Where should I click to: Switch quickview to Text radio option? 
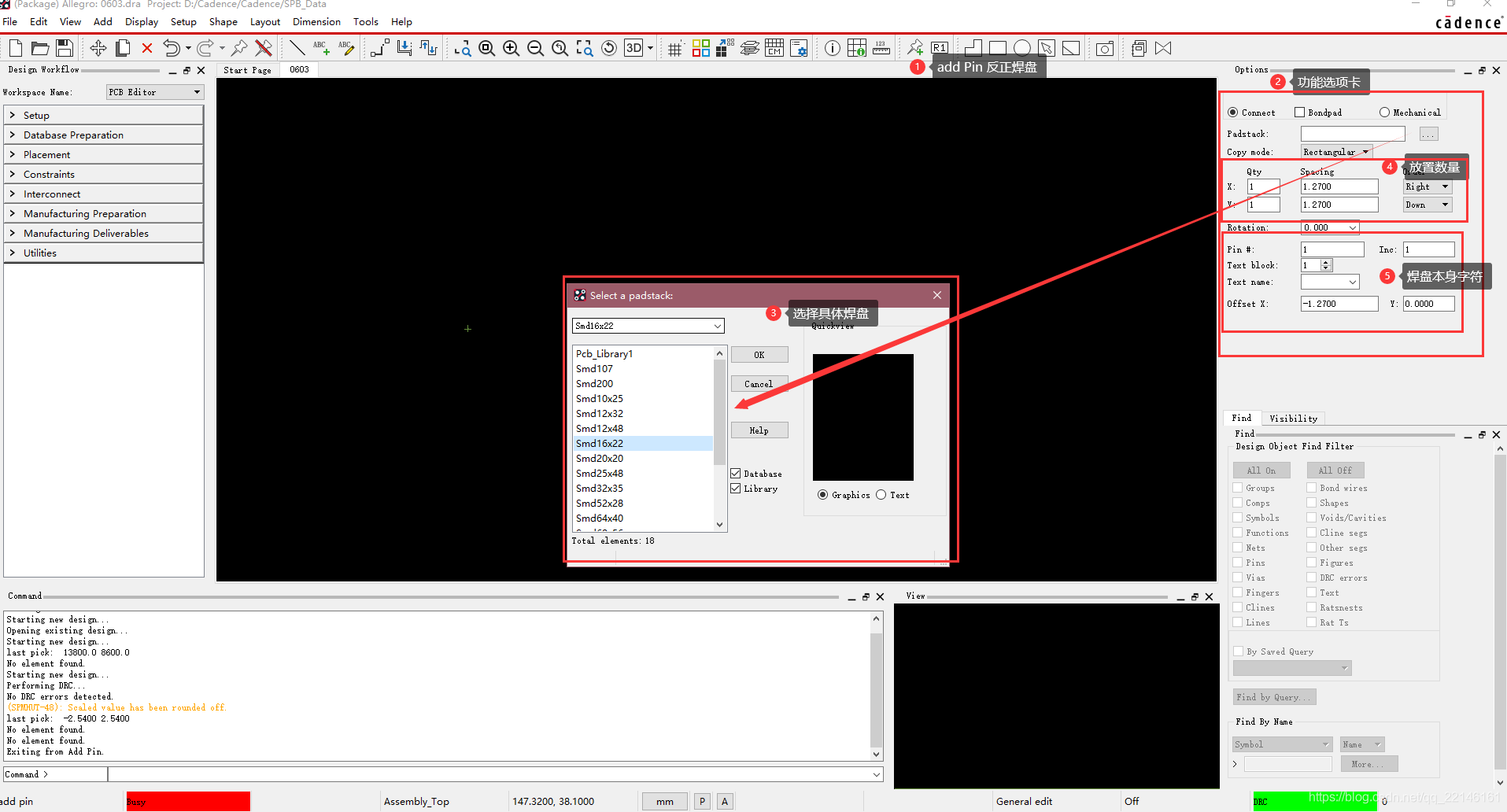[881, 495]
